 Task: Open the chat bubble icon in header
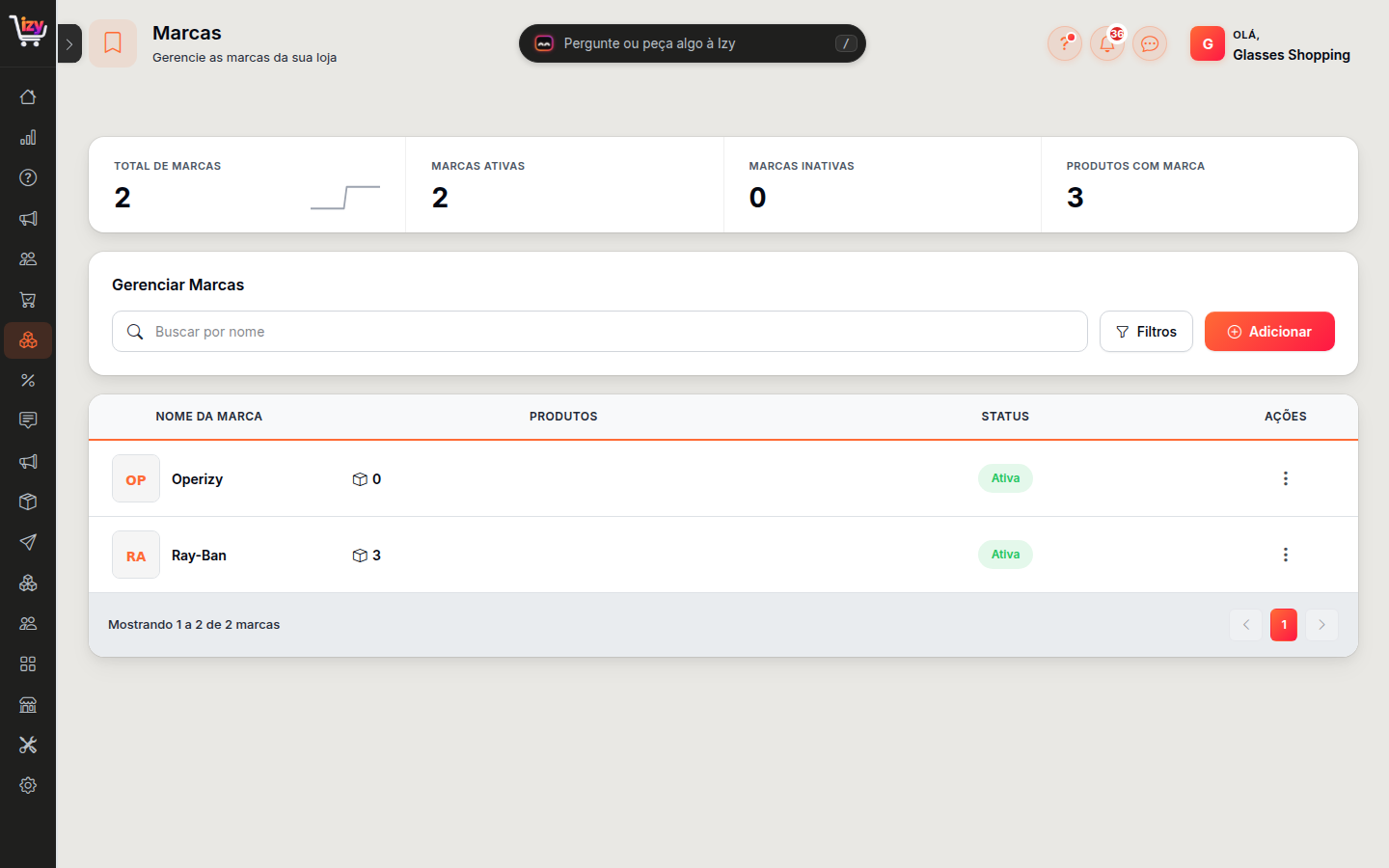pyautogui.click(x=1150, y=43)
